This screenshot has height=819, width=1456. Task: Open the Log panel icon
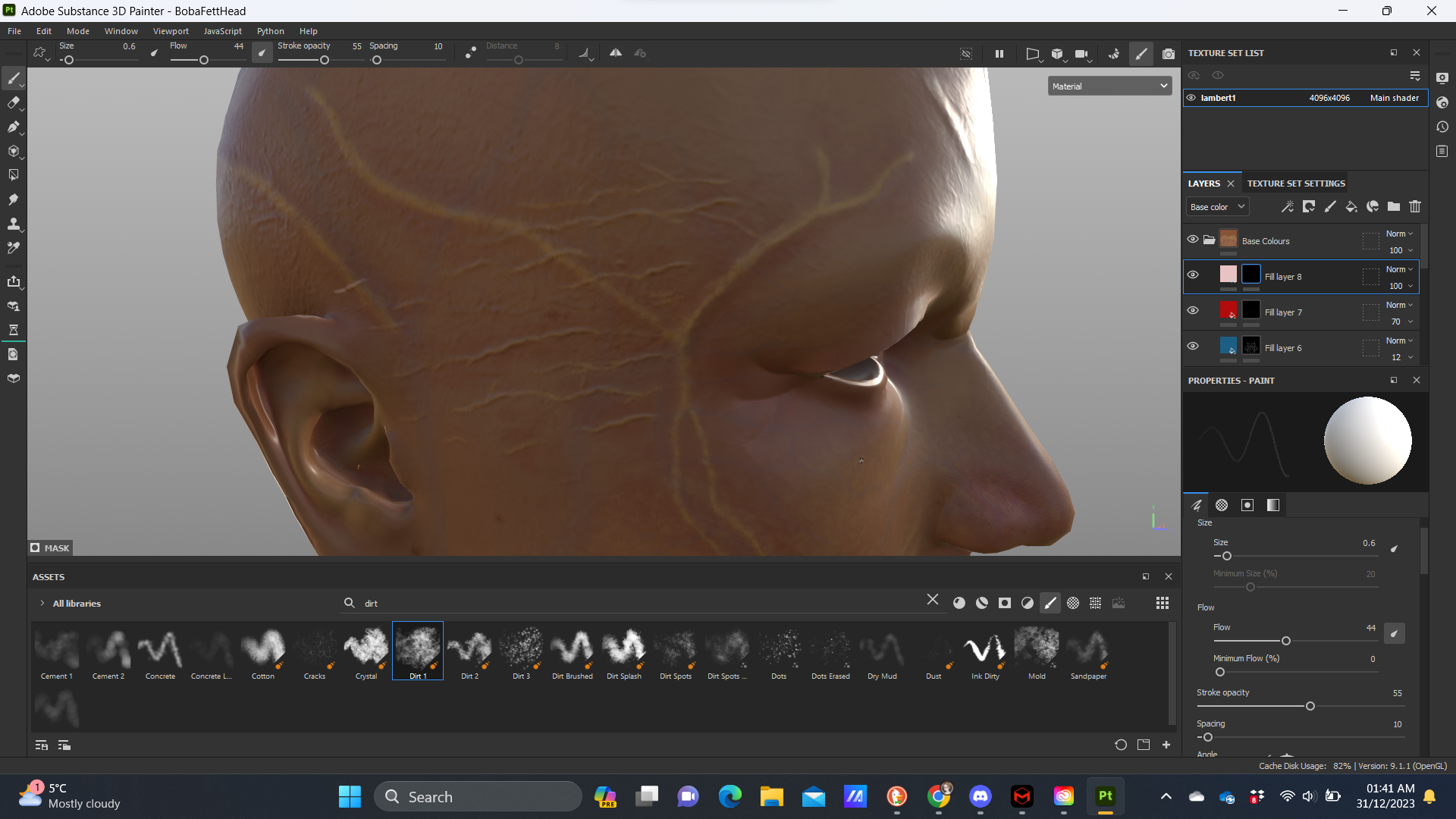click(x=1442, y=151)
